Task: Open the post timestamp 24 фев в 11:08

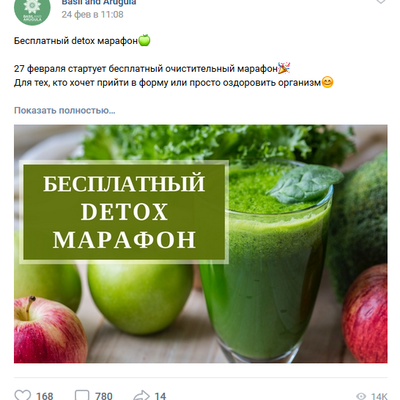Action: (x=92, y=15)
